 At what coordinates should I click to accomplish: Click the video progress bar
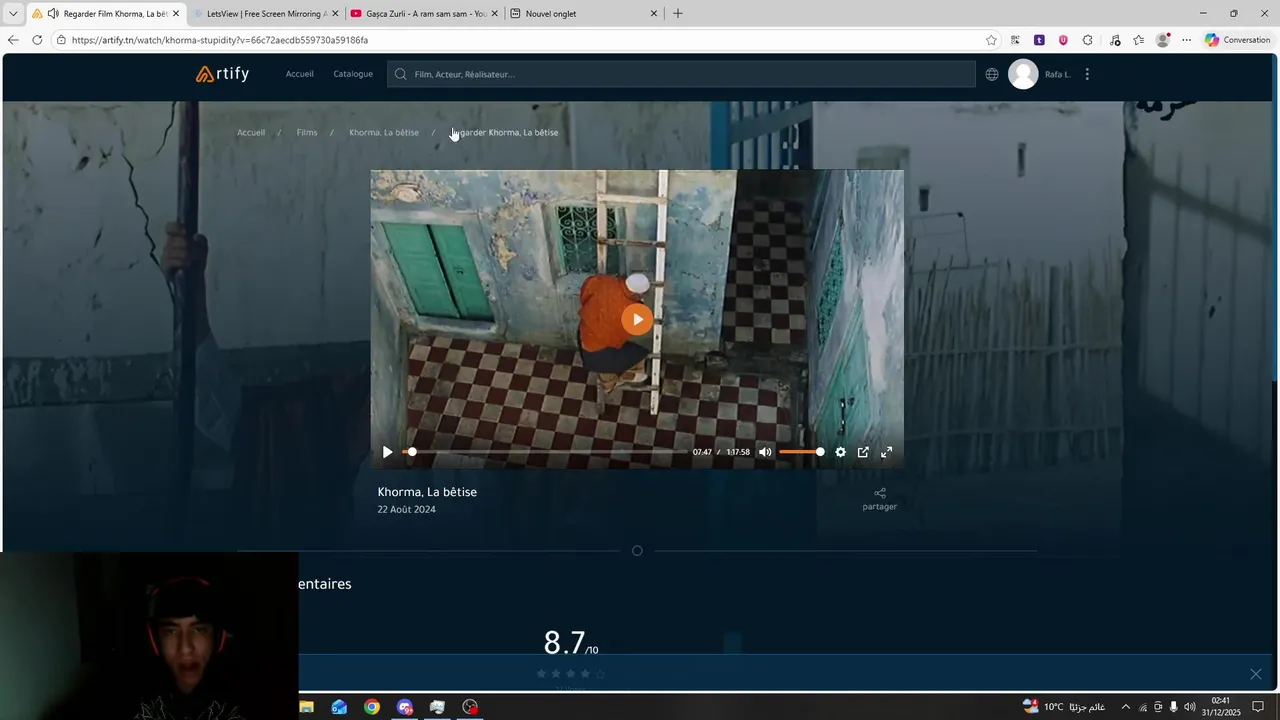pos(545,452)
